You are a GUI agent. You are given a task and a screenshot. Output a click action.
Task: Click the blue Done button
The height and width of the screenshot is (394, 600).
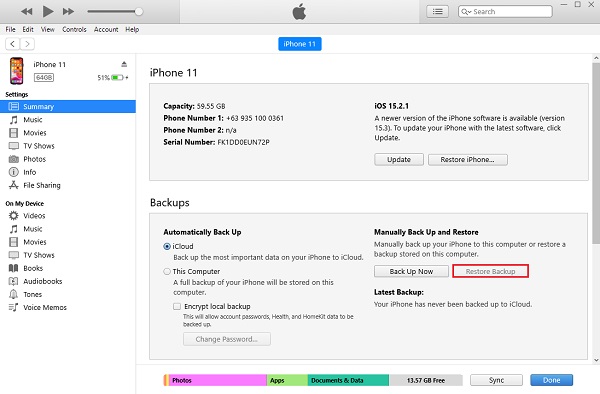tap(551, 380)
